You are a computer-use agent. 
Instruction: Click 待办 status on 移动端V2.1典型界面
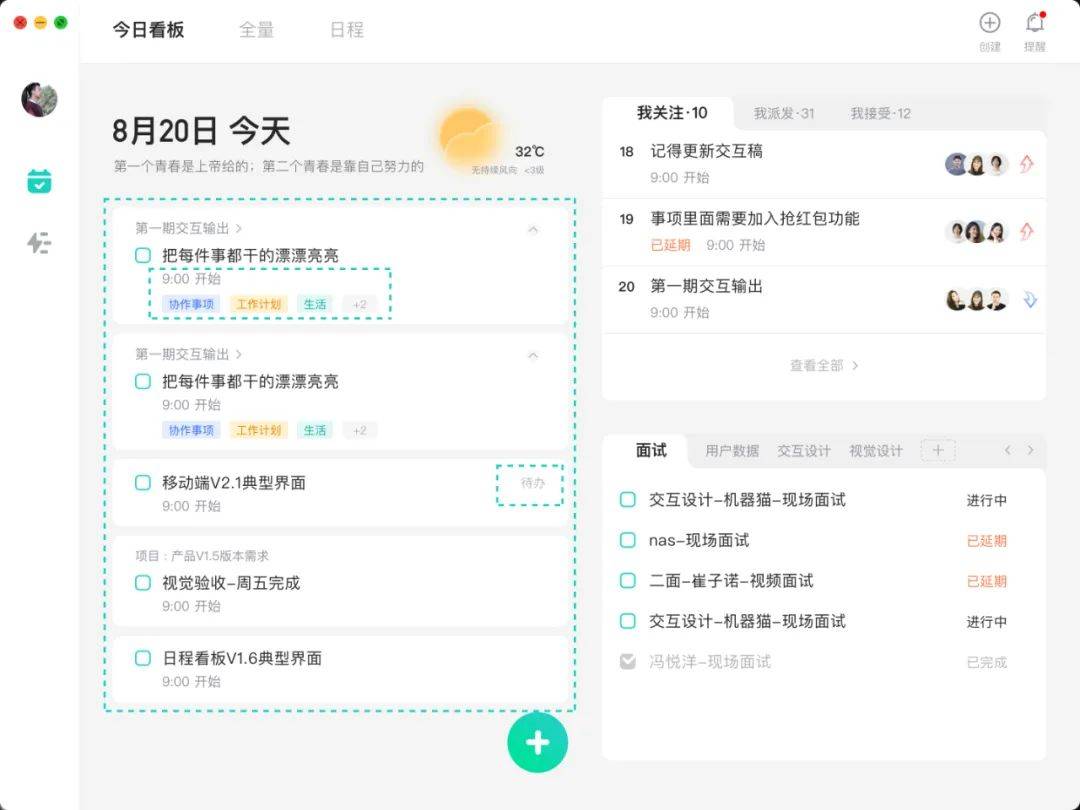532,483
